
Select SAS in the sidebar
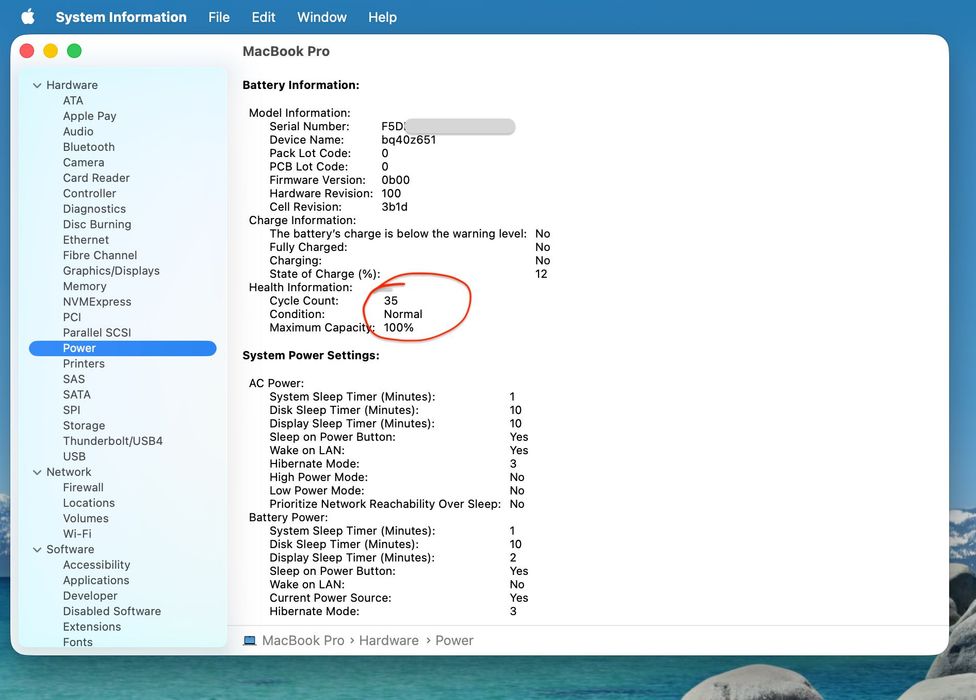[73, 379]
